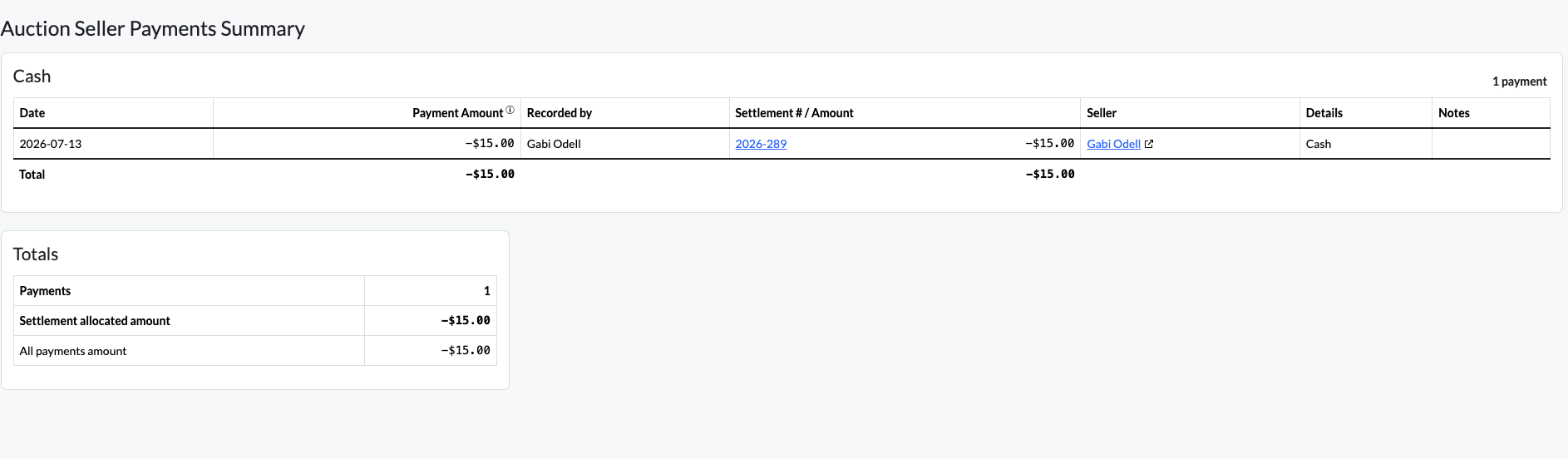
Task: Click the Auction Seller Payments Summary title
Action: 153,29
